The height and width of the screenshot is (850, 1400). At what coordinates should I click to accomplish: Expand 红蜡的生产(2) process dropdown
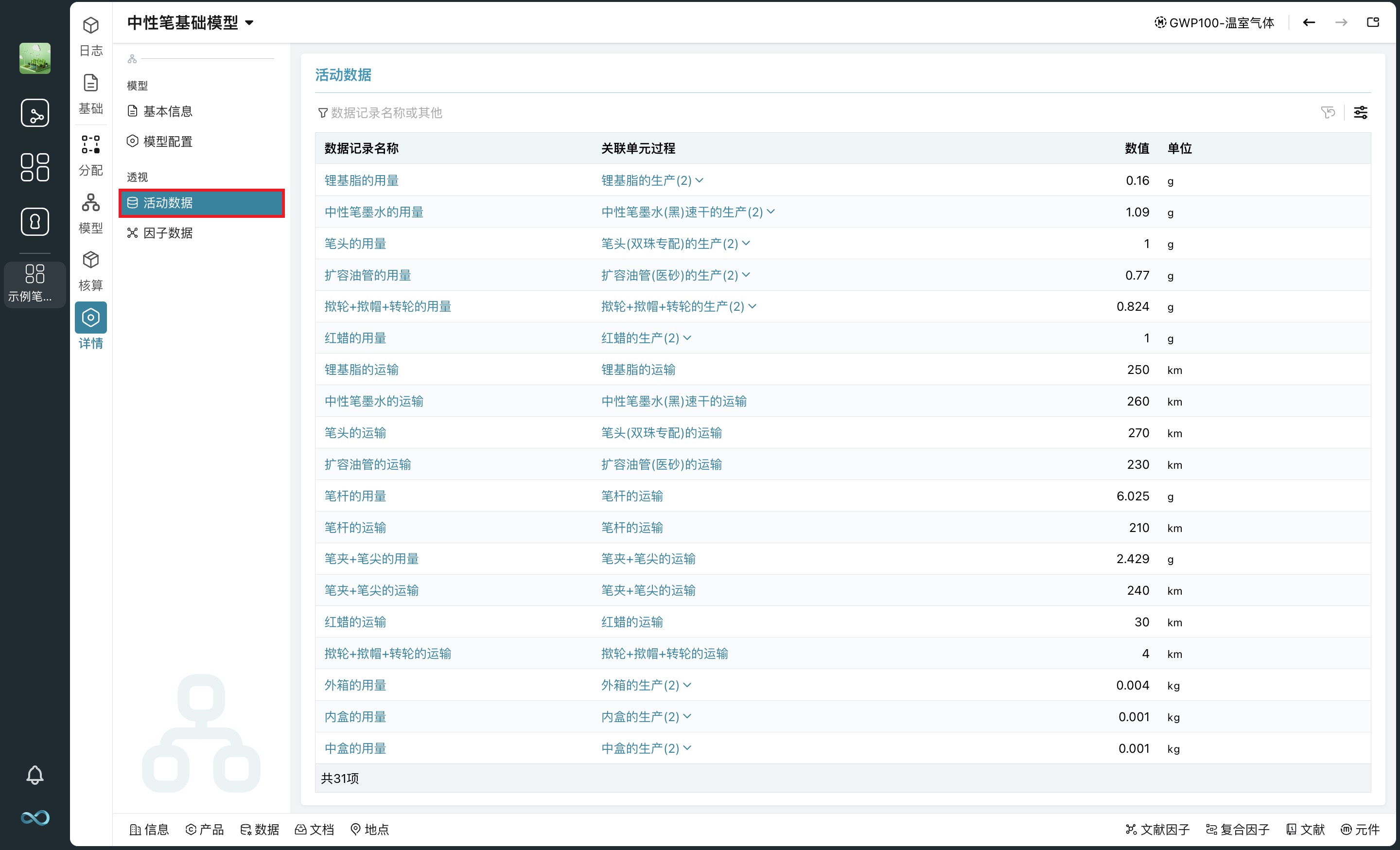[x=687, y=337]
